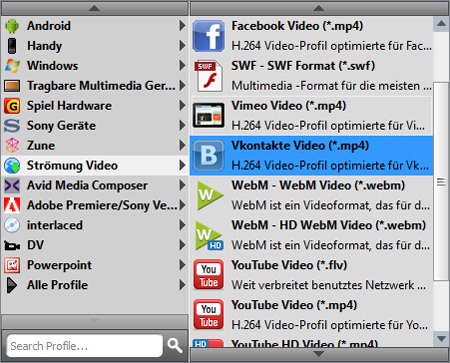Image resolution: width=450 pixels, height=363 pixels.
Task: Expand the Zune submenu arrow
Action: [x=182, y=145]
